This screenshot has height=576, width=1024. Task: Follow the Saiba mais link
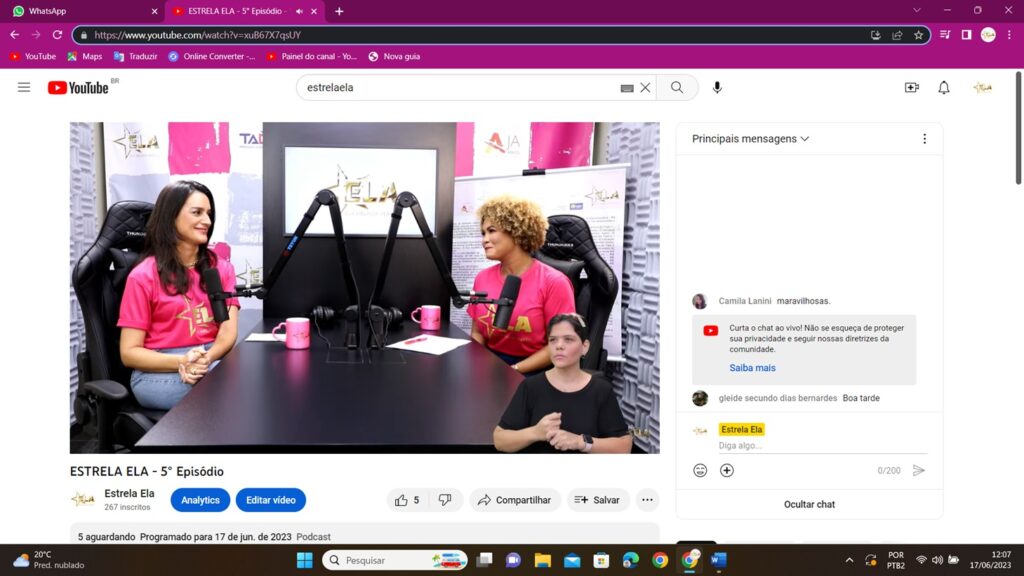(752, 368)
